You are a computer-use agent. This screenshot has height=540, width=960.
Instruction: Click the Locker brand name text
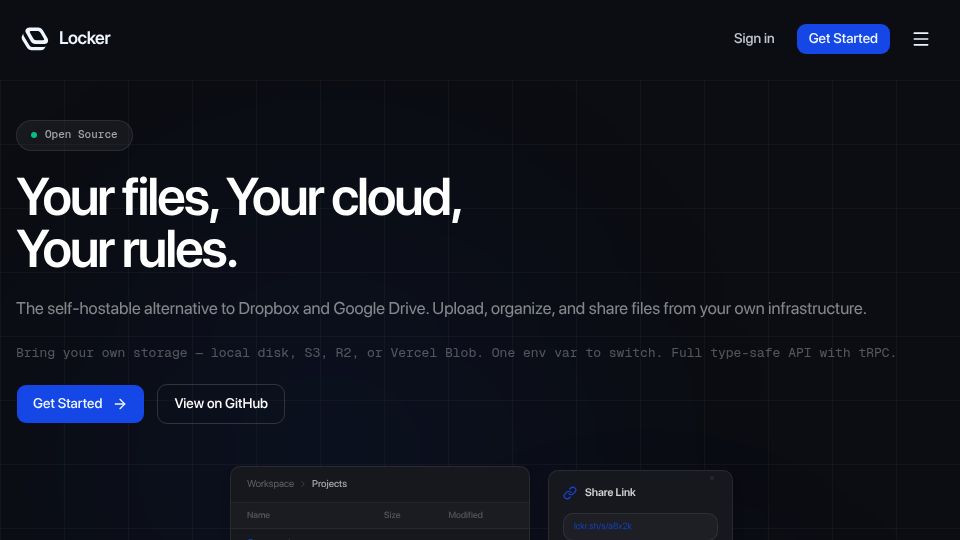[84, 38]
